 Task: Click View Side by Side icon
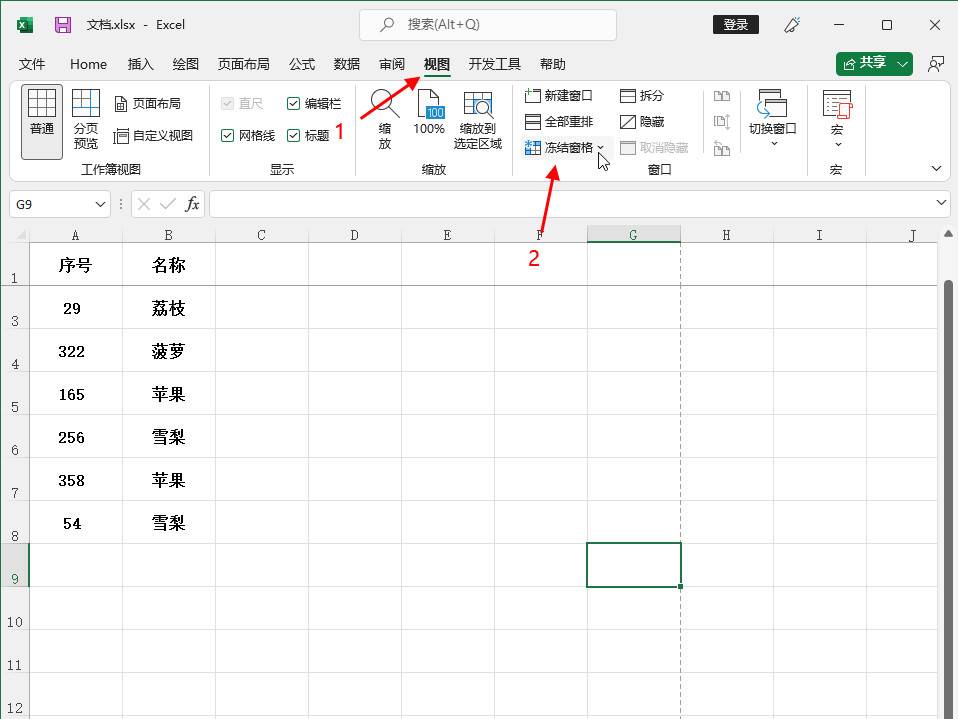(722, 96)
